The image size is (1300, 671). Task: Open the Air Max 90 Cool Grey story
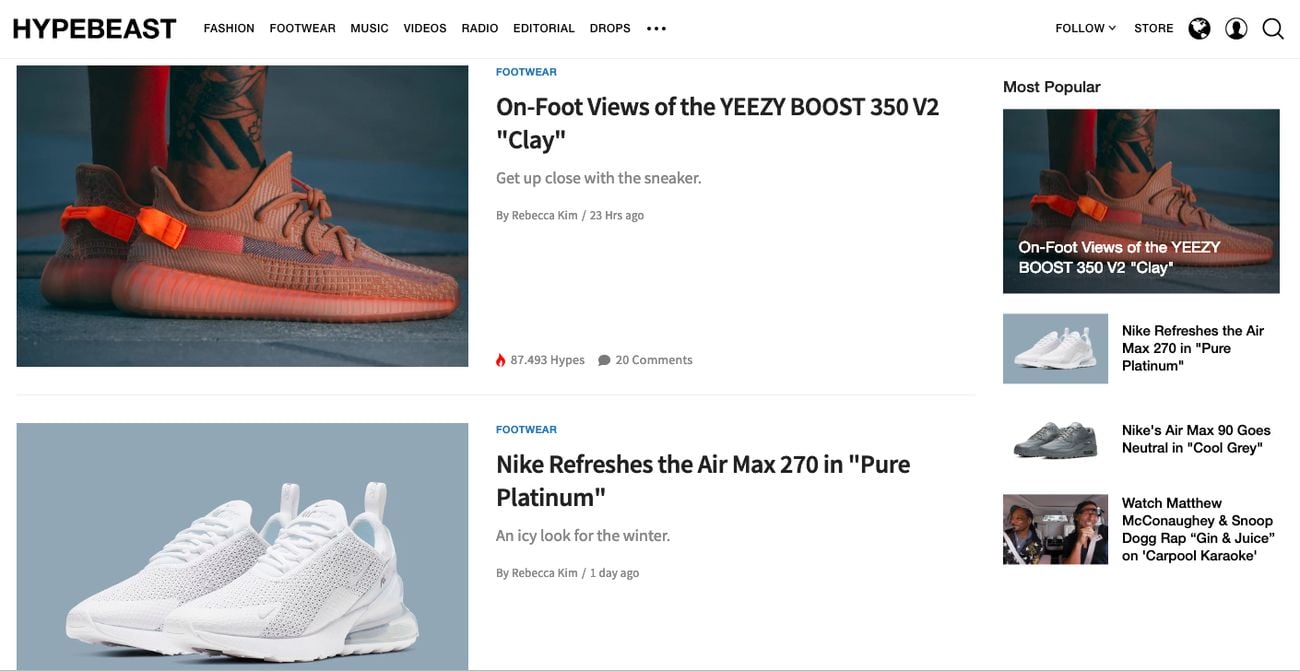click(1197, 438)
